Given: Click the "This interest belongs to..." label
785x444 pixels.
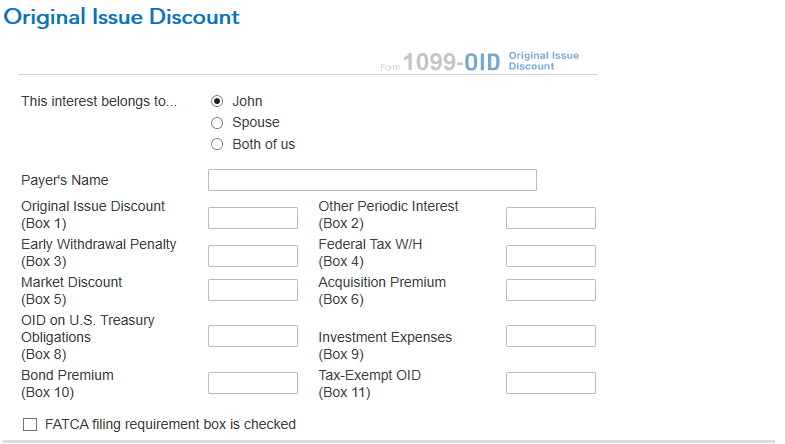Looking at the screenshot, I should click(98, 101).
